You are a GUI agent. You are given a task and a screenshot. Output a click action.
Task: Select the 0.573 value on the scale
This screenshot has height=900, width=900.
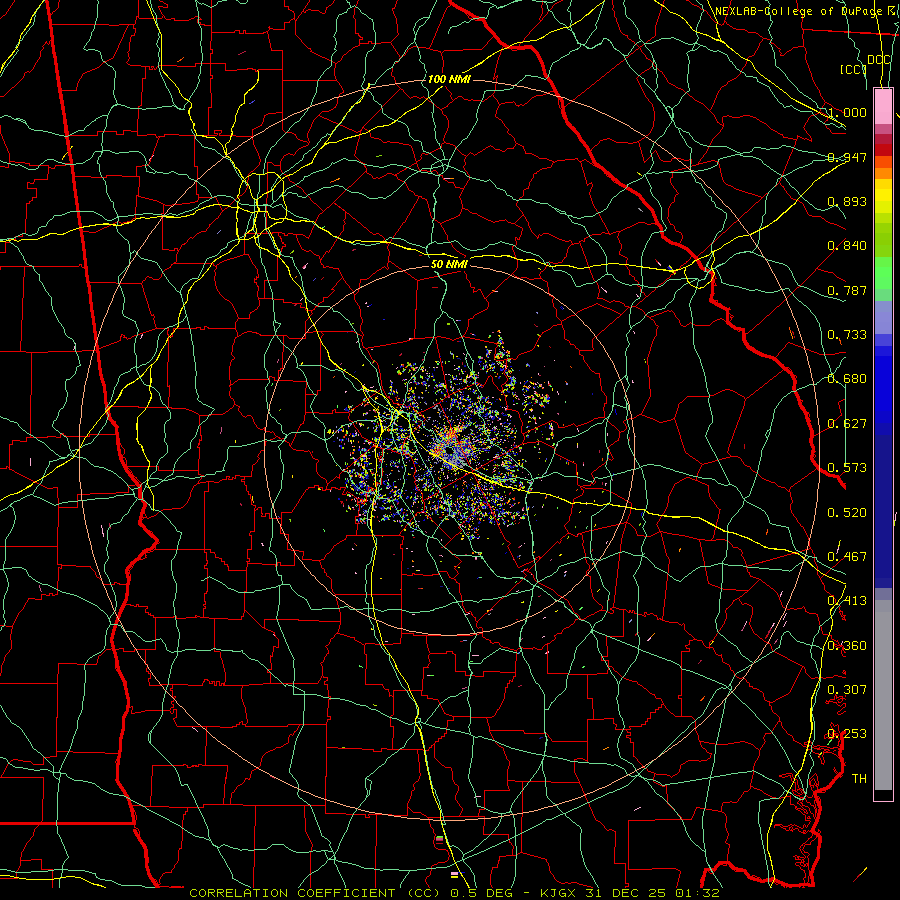point(847,468)
